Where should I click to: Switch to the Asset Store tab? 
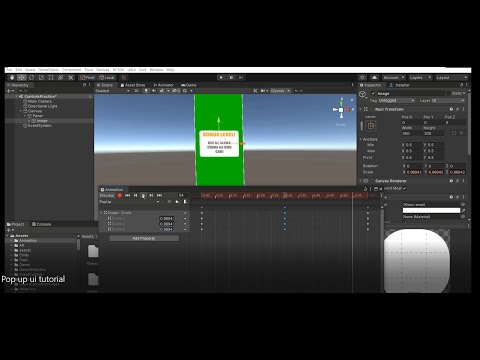[x=133, y=85]
